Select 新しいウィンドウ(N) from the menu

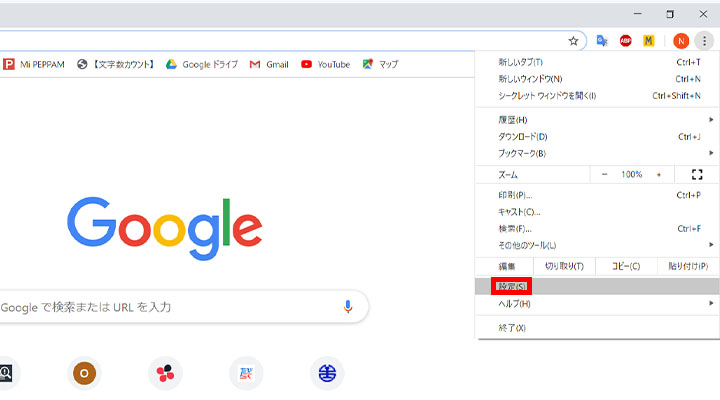(597, 79)
